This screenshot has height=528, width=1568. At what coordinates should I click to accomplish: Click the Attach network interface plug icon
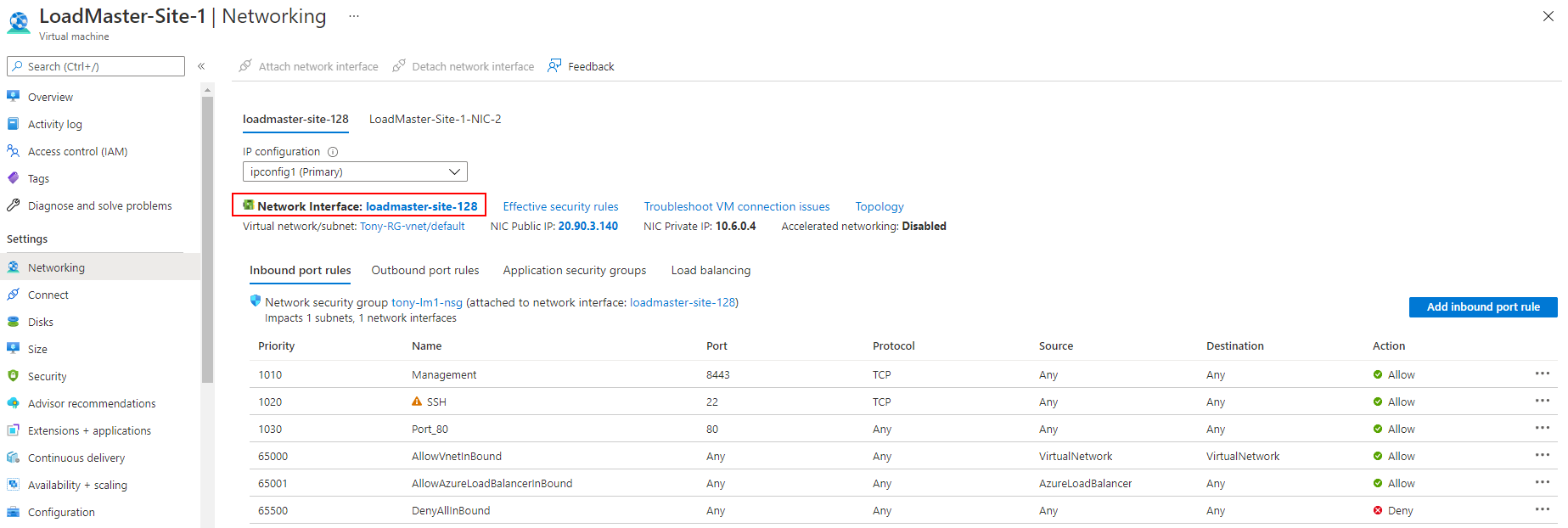(x=245, y=65)
